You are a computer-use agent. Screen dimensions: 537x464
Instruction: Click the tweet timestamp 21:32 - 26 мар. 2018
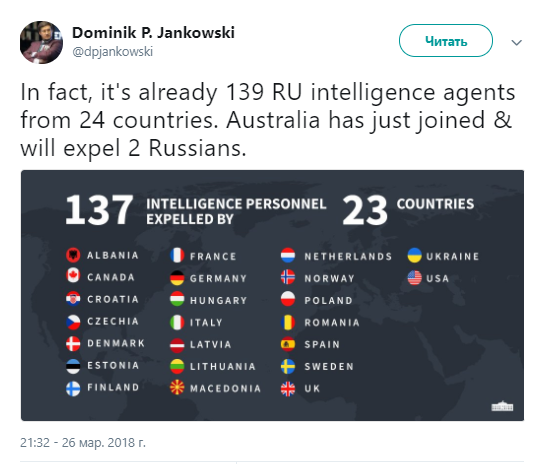point(83,442)
